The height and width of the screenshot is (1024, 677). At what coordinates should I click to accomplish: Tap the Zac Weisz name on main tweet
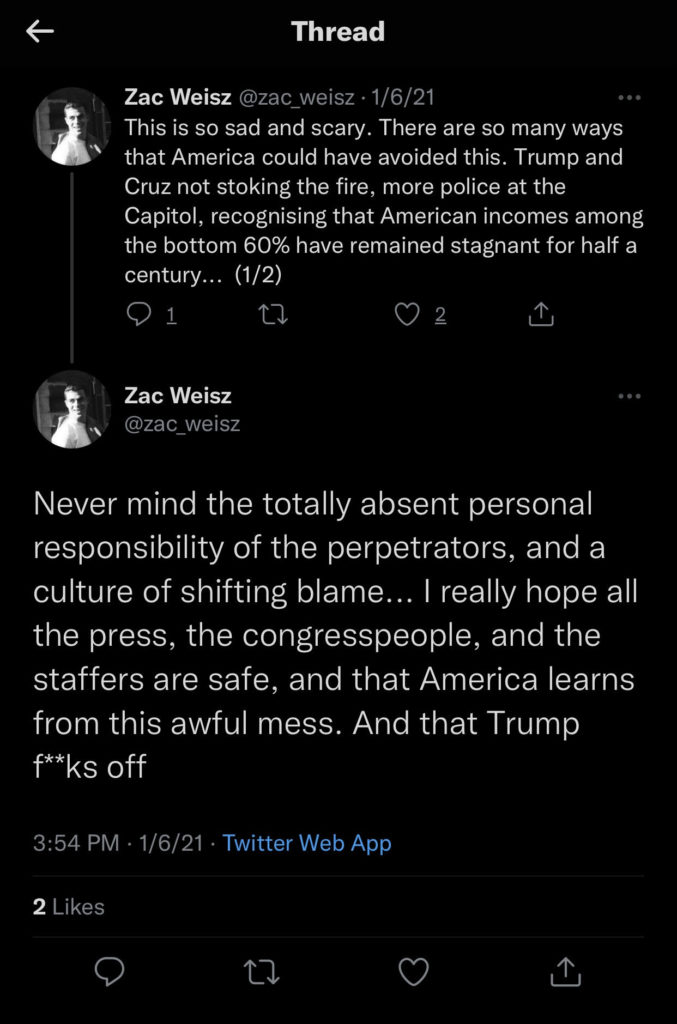click(178, 396)
